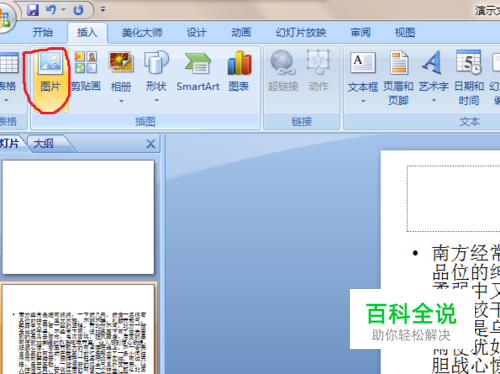Expand the 表格 dropdown arrow
500x374 pixels.
pos(6,100)
